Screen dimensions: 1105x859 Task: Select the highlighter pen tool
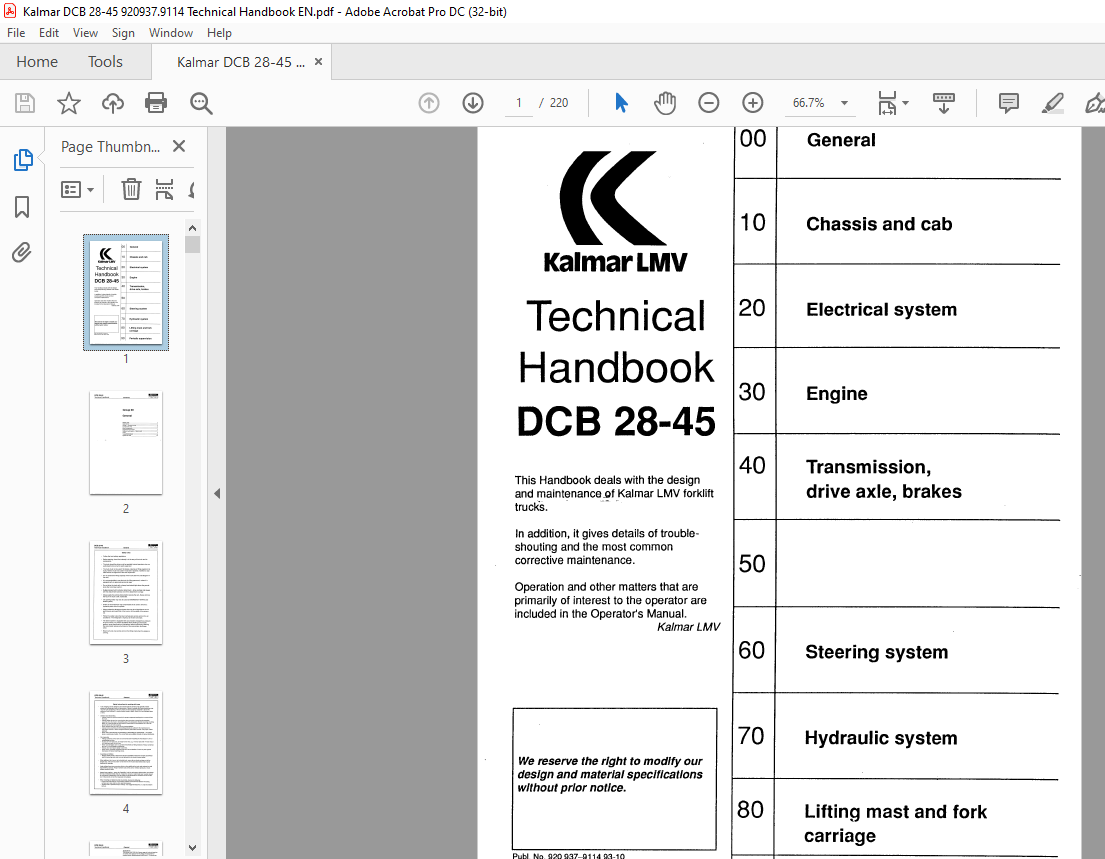click(1052, 104)
